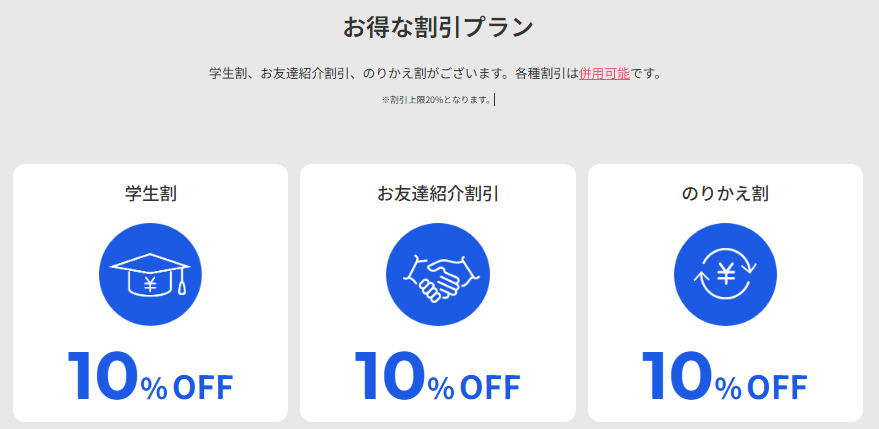Screen dimensions: 879x429
Task: Click 学生割 in the description sentence
Action: pos(228,74)
